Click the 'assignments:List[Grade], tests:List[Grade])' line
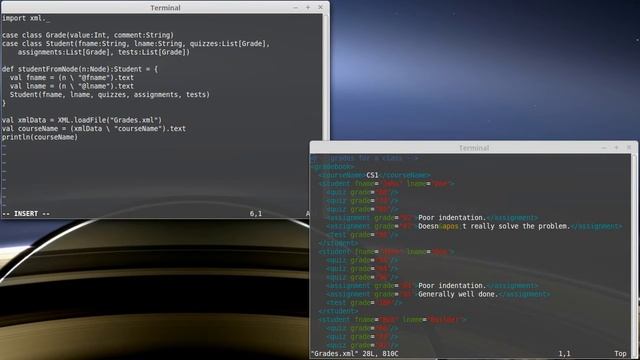The width and height of the screenshot is (640, 360). point(104,52)
